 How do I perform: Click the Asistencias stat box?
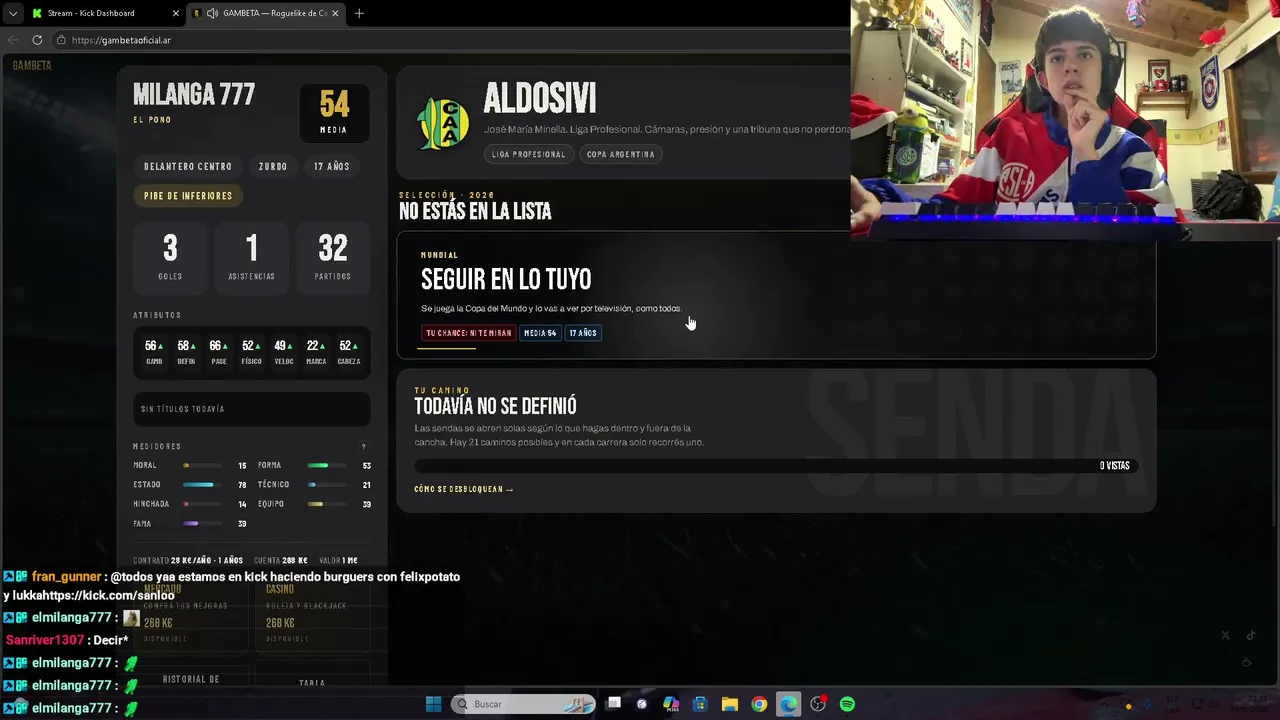251,257
